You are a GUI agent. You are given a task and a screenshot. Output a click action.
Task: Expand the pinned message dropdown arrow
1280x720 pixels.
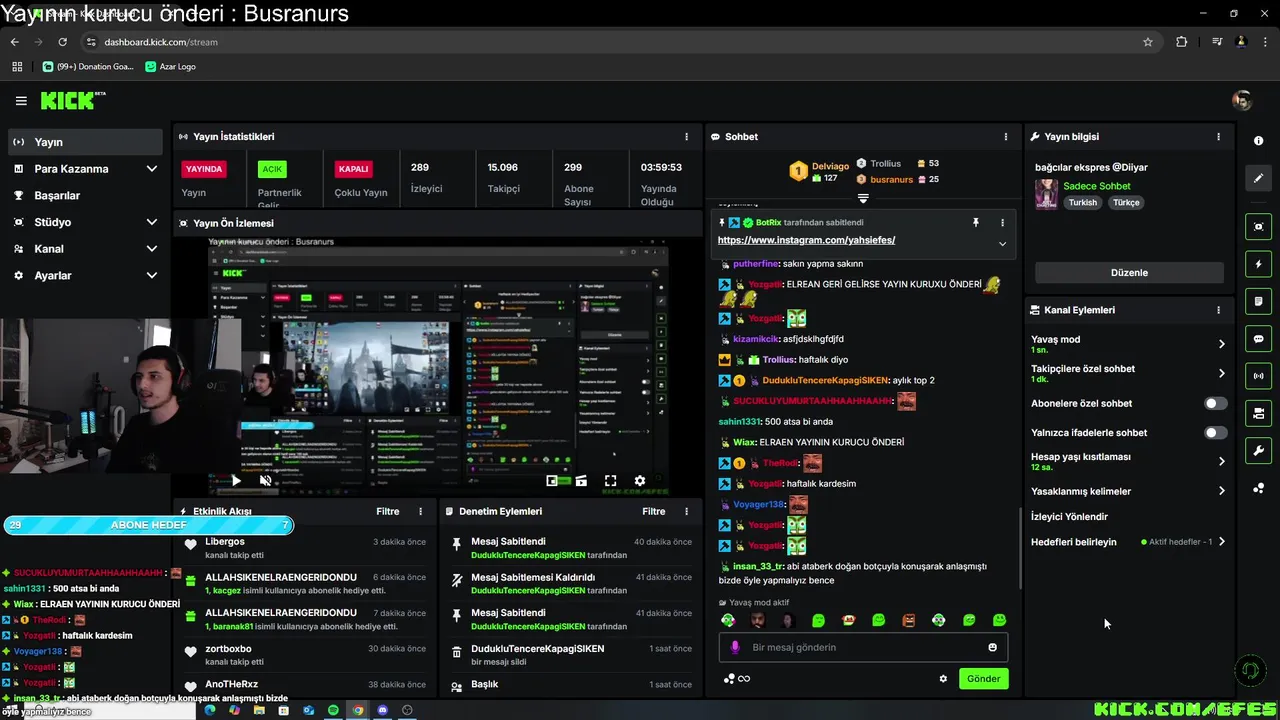(1002, 243)
